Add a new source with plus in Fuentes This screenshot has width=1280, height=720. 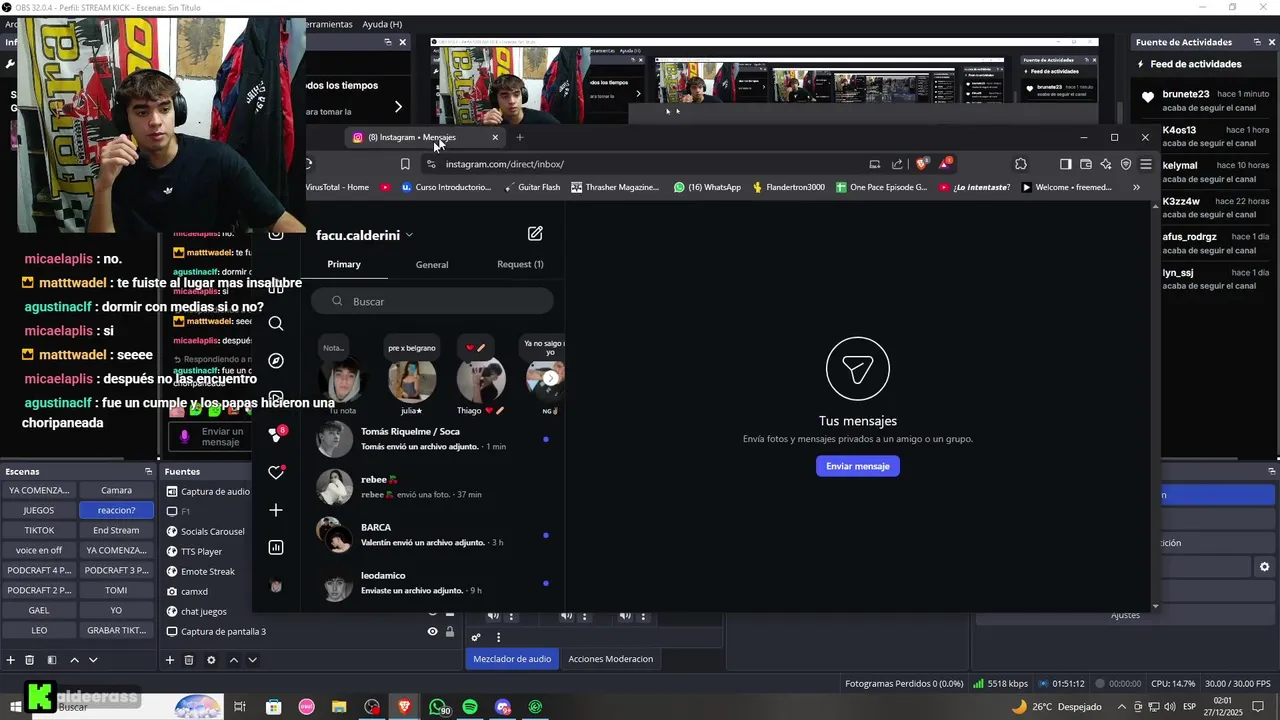170,660
